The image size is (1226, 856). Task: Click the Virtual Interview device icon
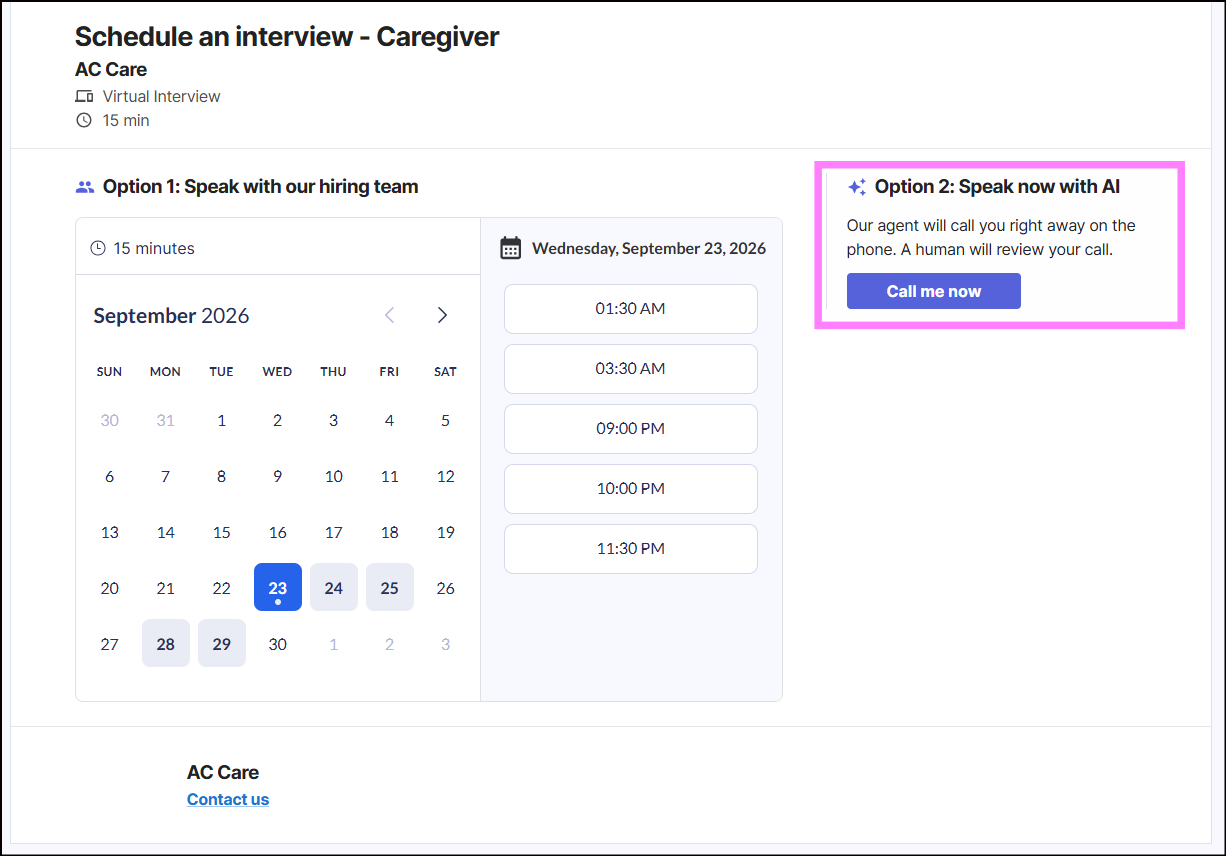(x=84, y=97)
